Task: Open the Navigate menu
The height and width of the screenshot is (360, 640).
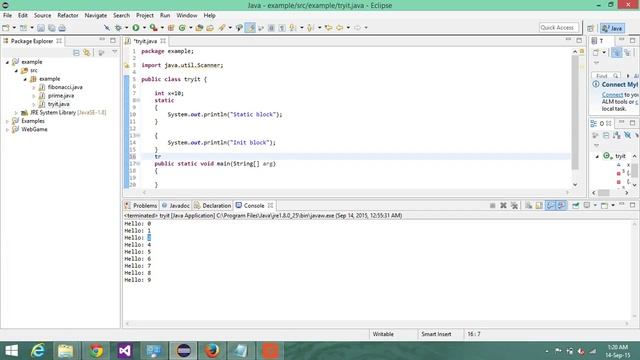Action: tap(96, 16)
